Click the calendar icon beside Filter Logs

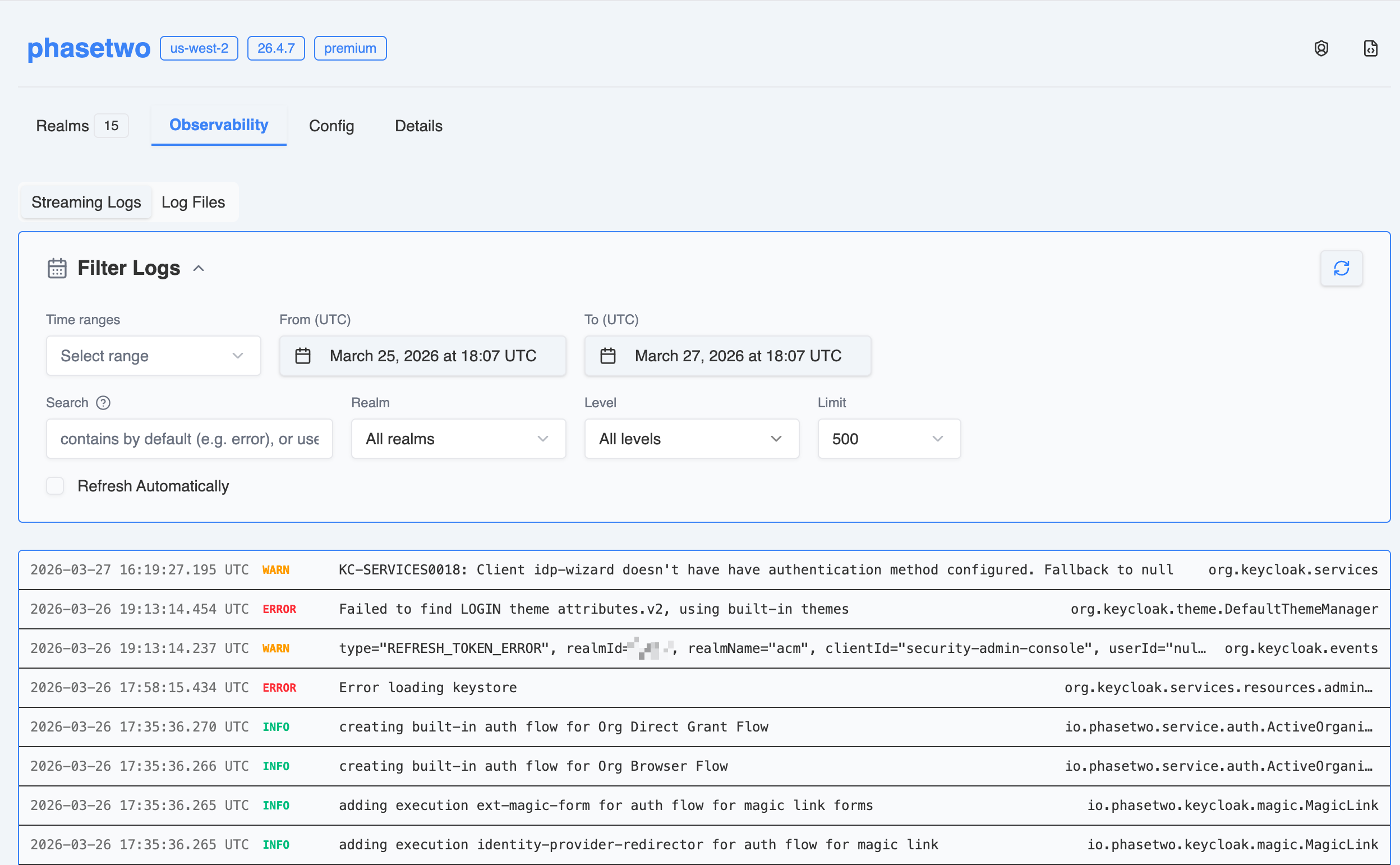point(57,267)
